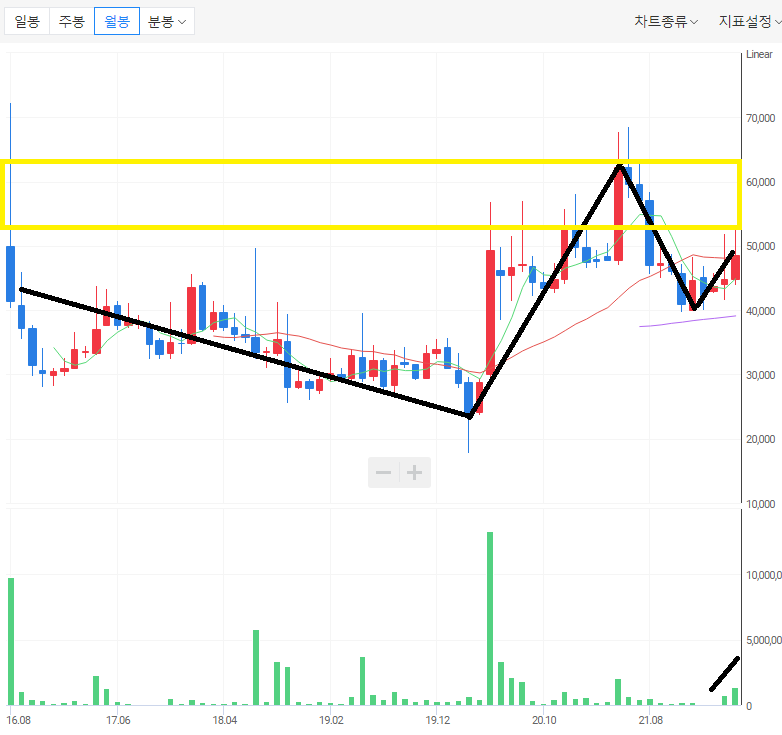782x735 pixels.
Task: Click the 17.06 date axis label
Action: (118, 720)
